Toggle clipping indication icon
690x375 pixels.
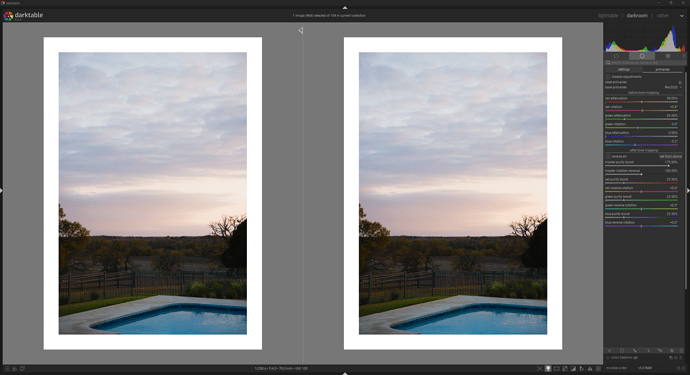(573, 368)
